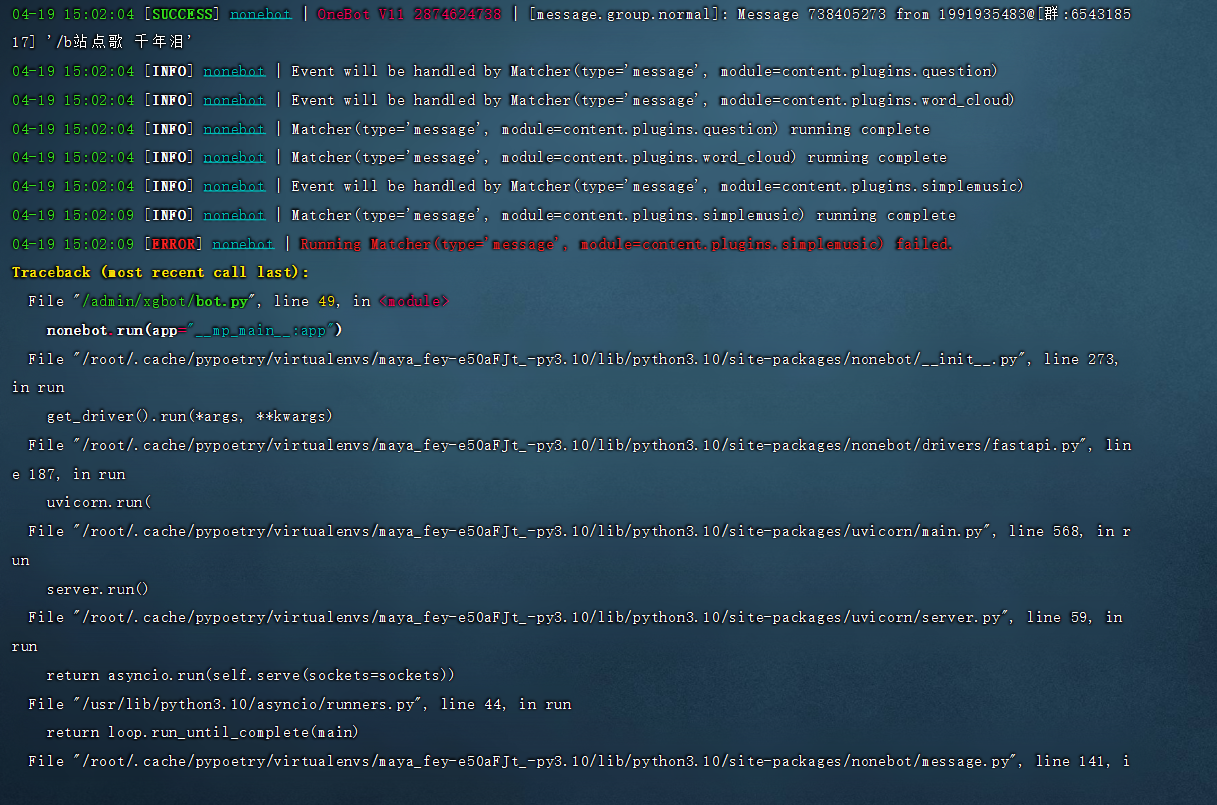Click the red <module> reference

coord(412,300)
